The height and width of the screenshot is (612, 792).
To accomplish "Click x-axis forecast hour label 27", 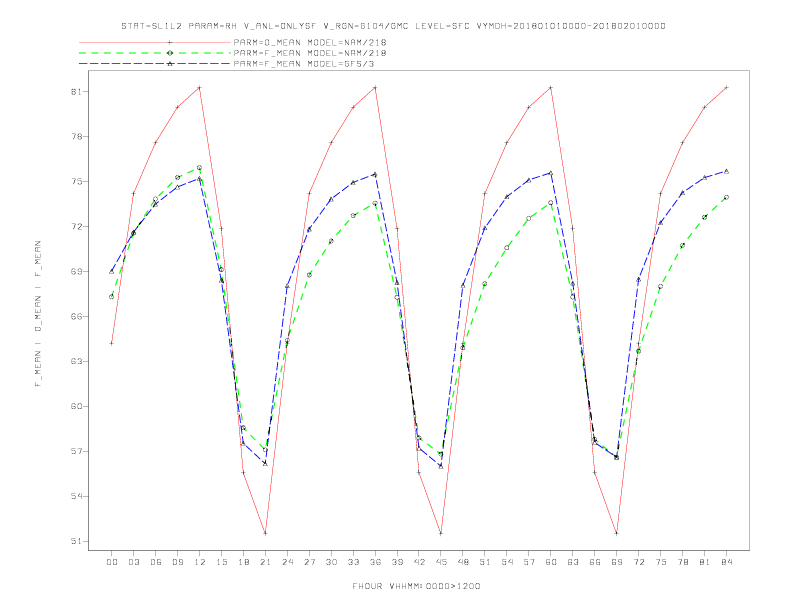I will tap(309, 562).
